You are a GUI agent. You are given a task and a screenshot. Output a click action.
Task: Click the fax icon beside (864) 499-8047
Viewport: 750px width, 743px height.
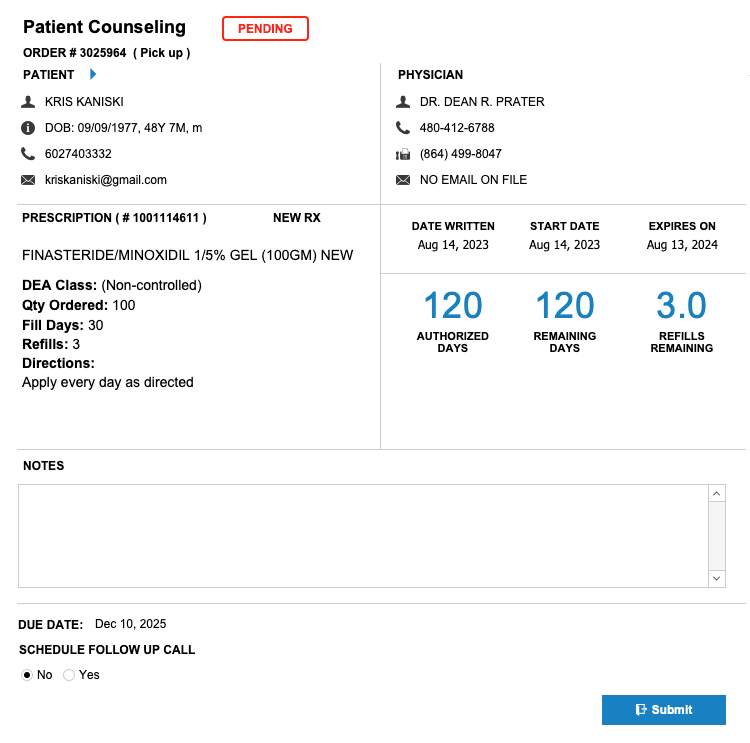pos(403,154)
